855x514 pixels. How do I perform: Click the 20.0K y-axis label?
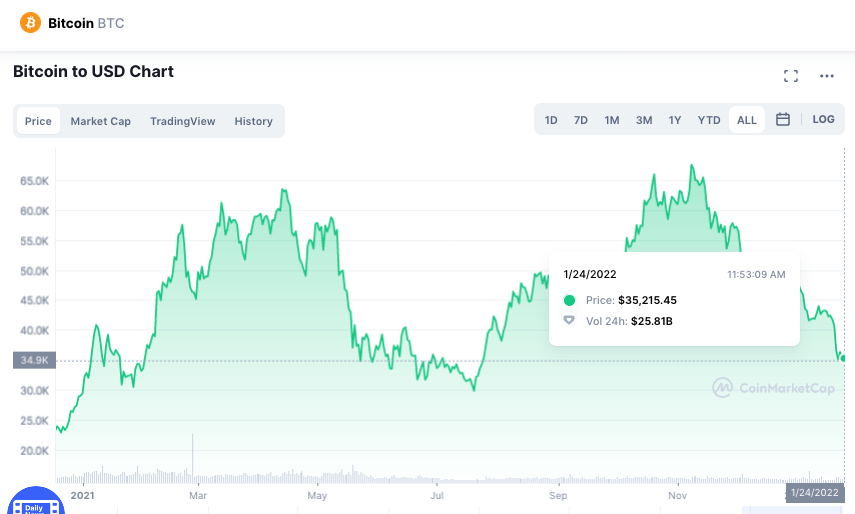[34, 451]
